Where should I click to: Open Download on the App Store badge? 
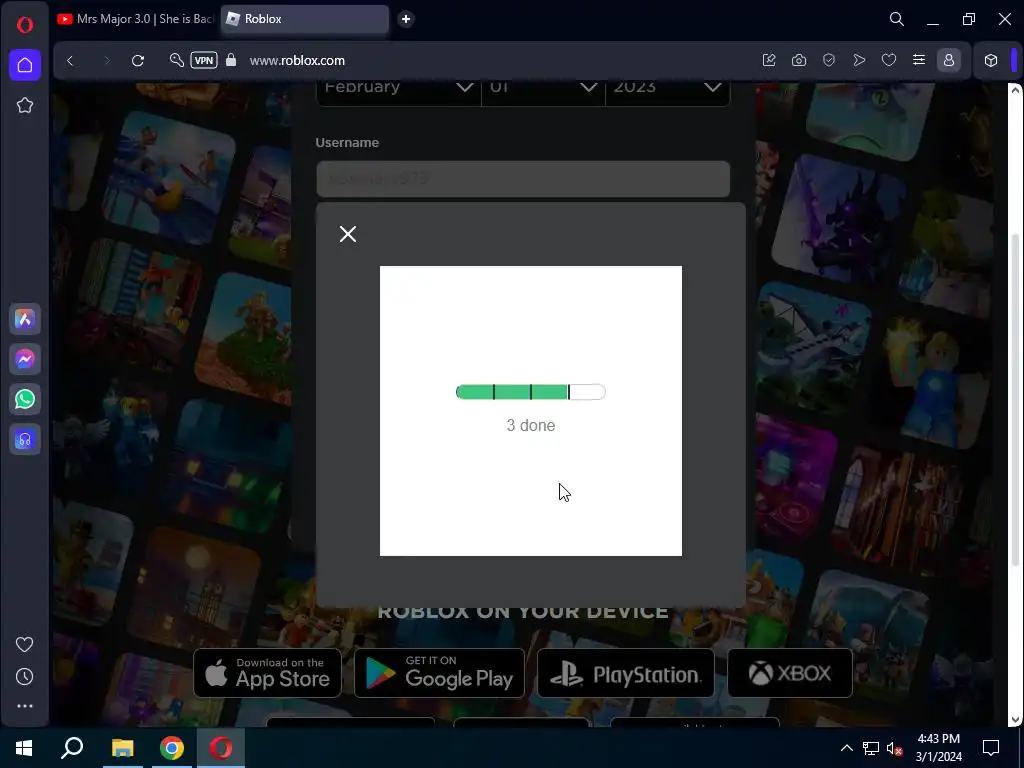point(267,673)
